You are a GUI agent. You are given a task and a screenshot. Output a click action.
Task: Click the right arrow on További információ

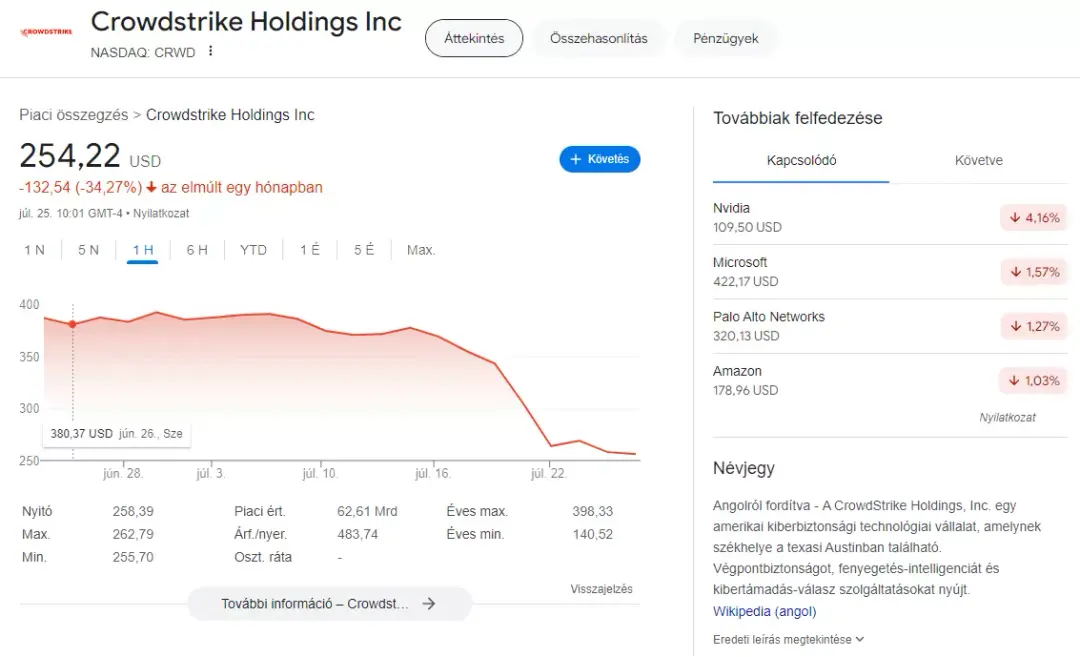[429, 603]
